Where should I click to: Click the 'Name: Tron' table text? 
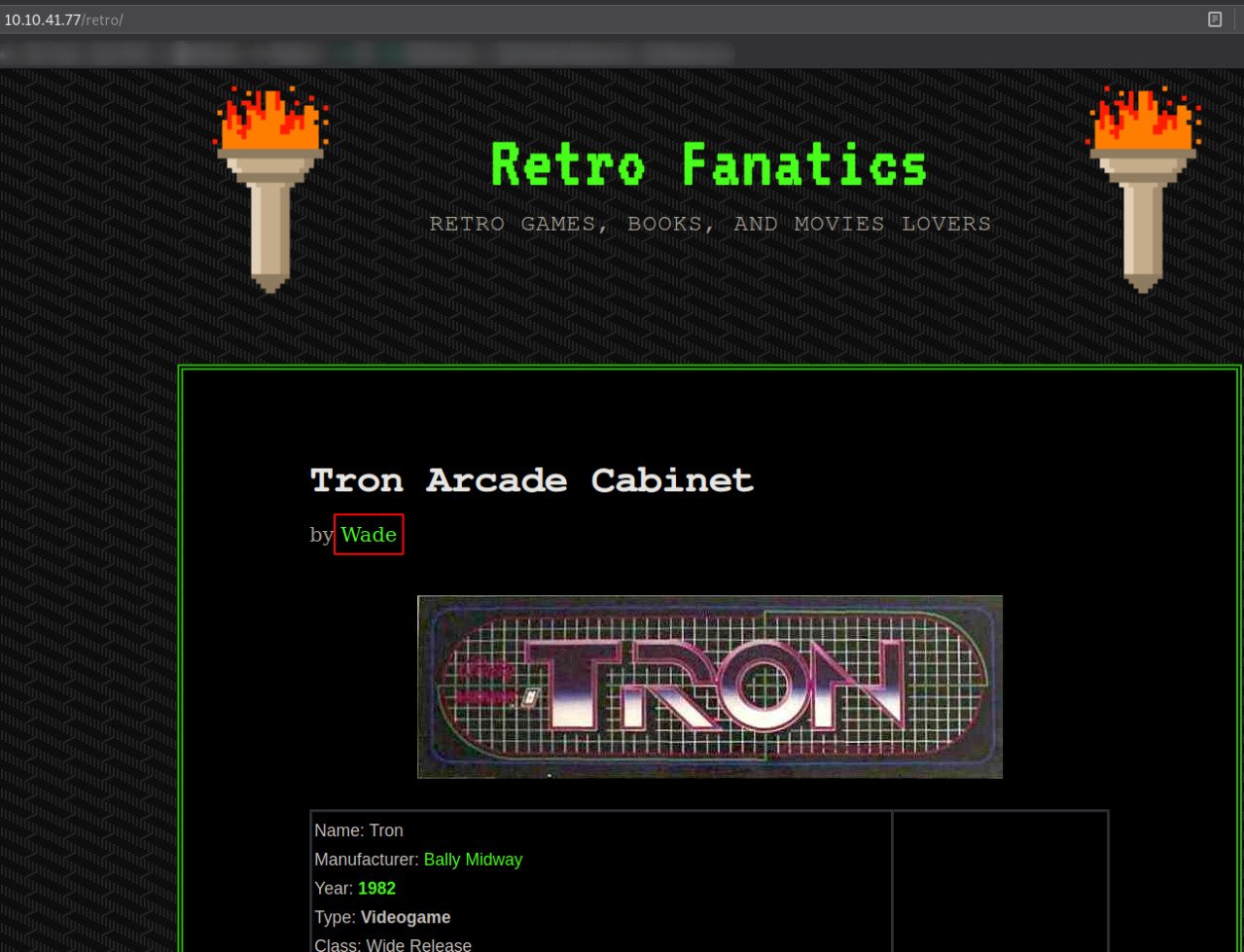(x=359, y=830)
